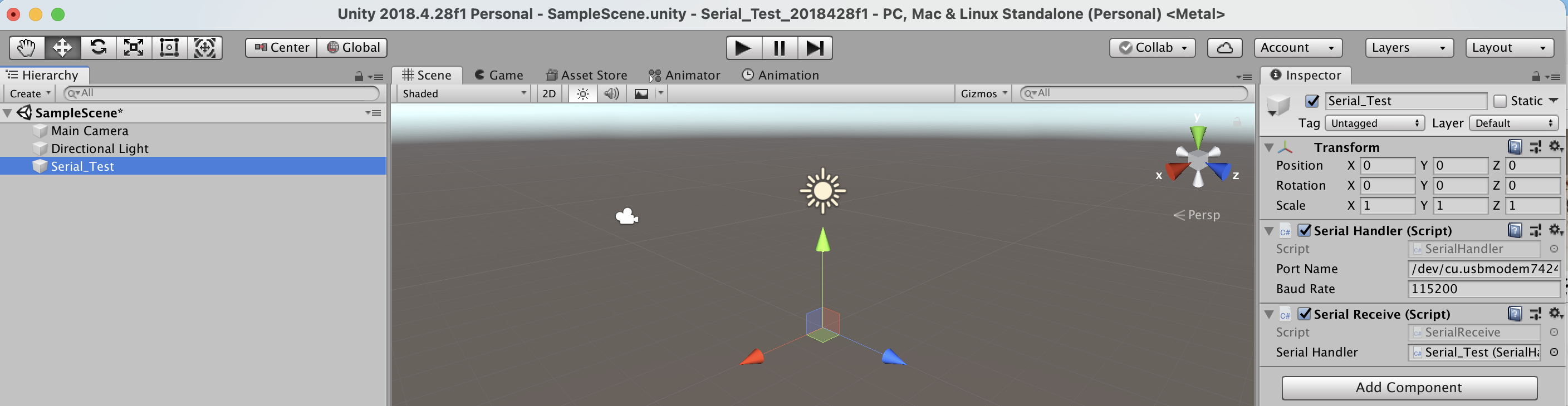This screenshot has width=1568, height=406.
Task: Switch to the Animation tab
Action: click(x=780, y=76)
